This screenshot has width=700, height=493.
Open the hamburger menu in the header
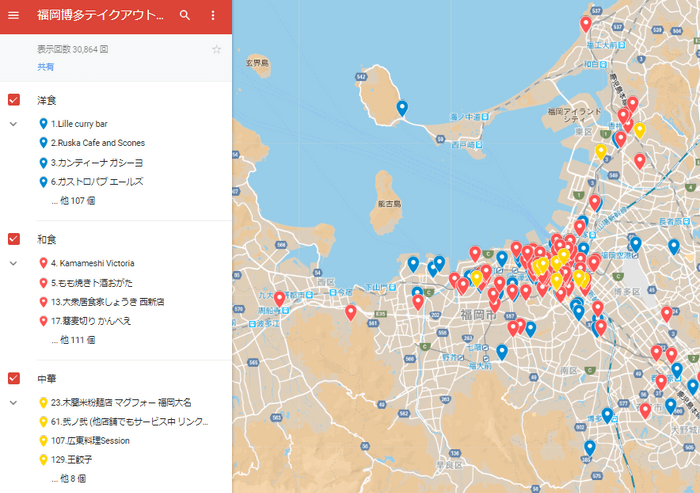click(14, 15)
